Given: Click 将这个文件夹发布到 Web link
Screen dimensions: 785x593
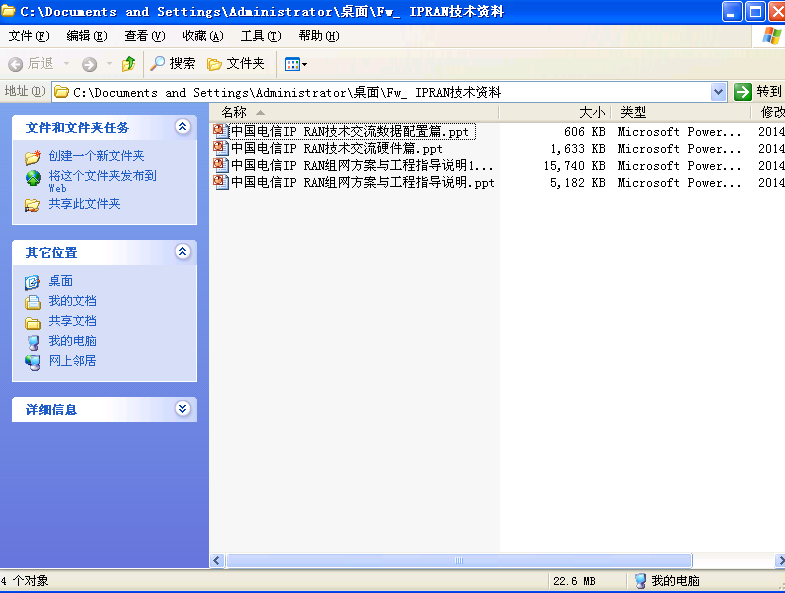Looking at the screenshot, I should click(102, 181).
